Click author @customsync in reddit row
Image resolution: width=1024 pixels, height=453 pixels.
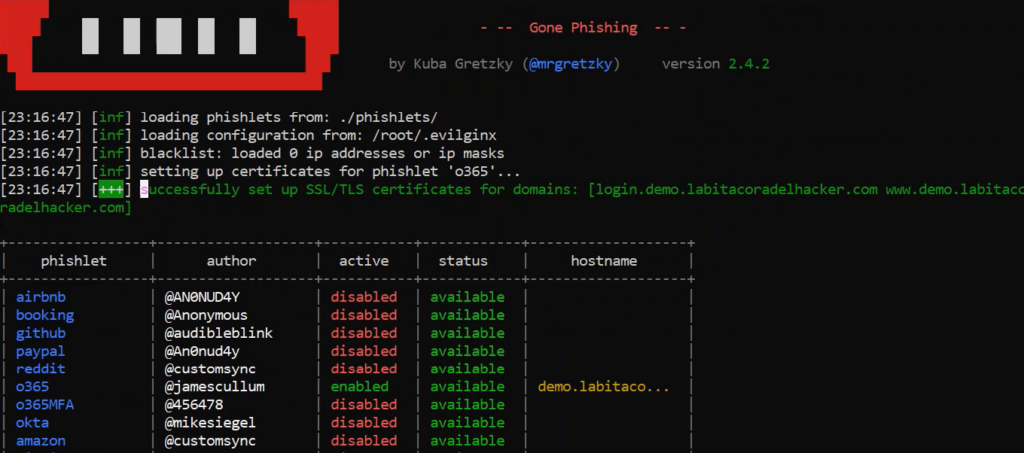point(210,369)
